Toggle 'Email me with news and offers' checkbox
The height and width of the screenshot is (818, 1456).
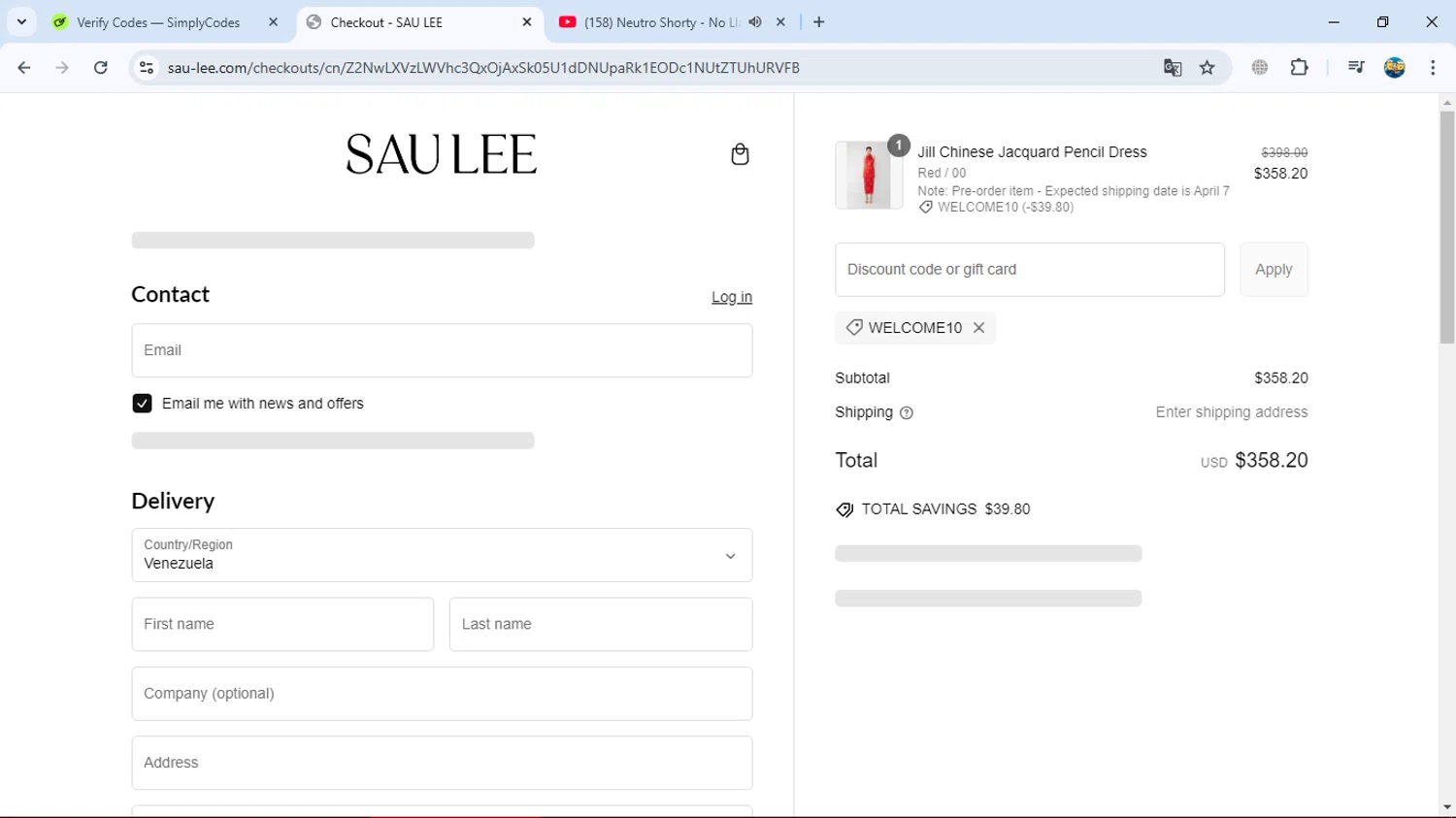tap(142, 404)
